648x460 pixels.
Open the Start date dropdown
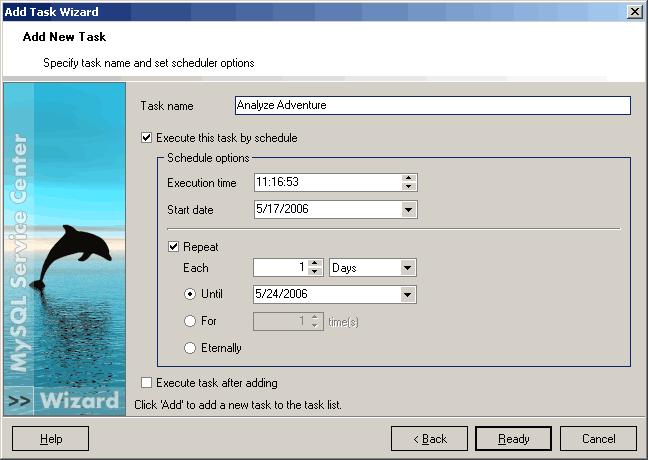coord(408,210)
